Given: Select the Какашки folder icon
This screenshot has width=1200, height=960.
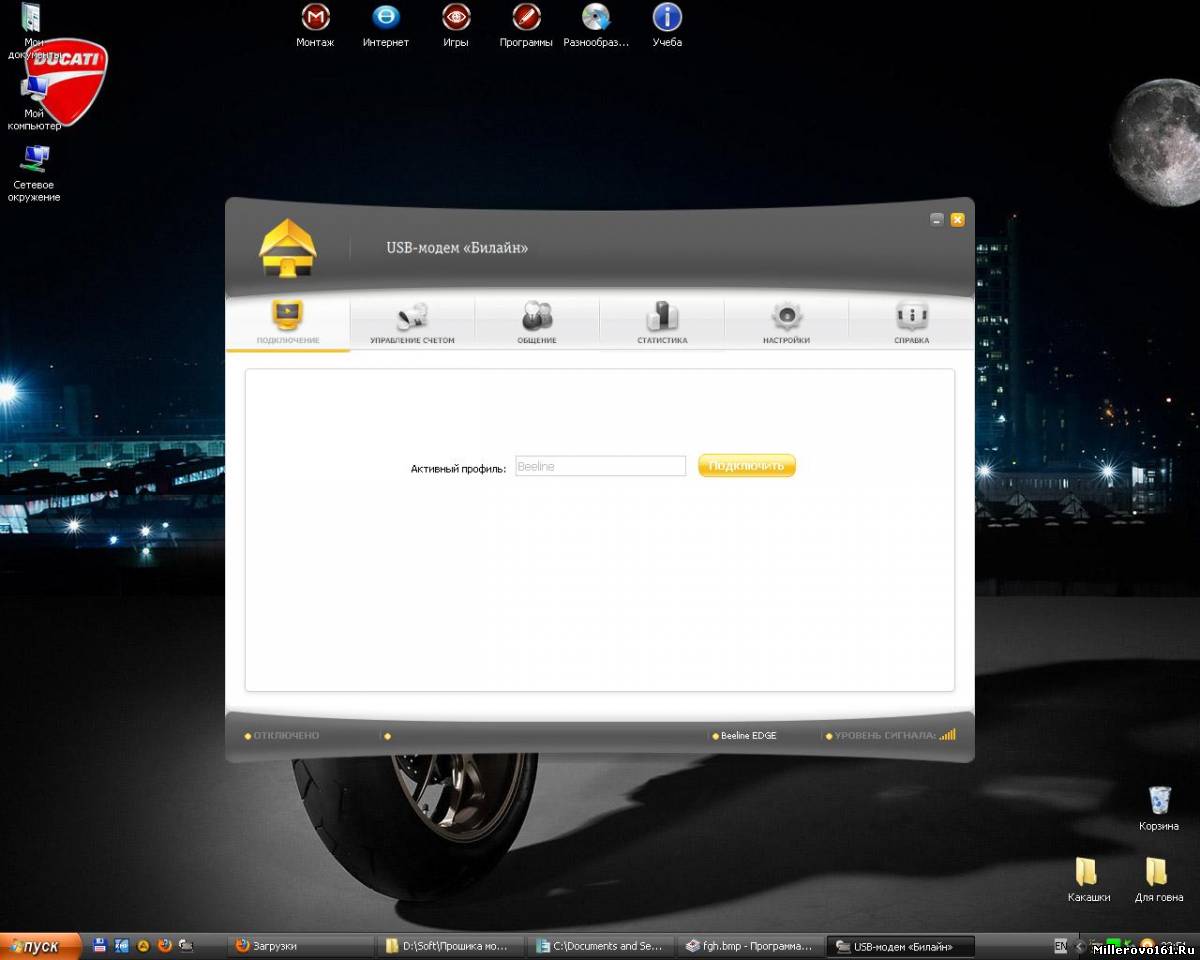Looking at the screenshot, I should click(x=1089, y=879).
